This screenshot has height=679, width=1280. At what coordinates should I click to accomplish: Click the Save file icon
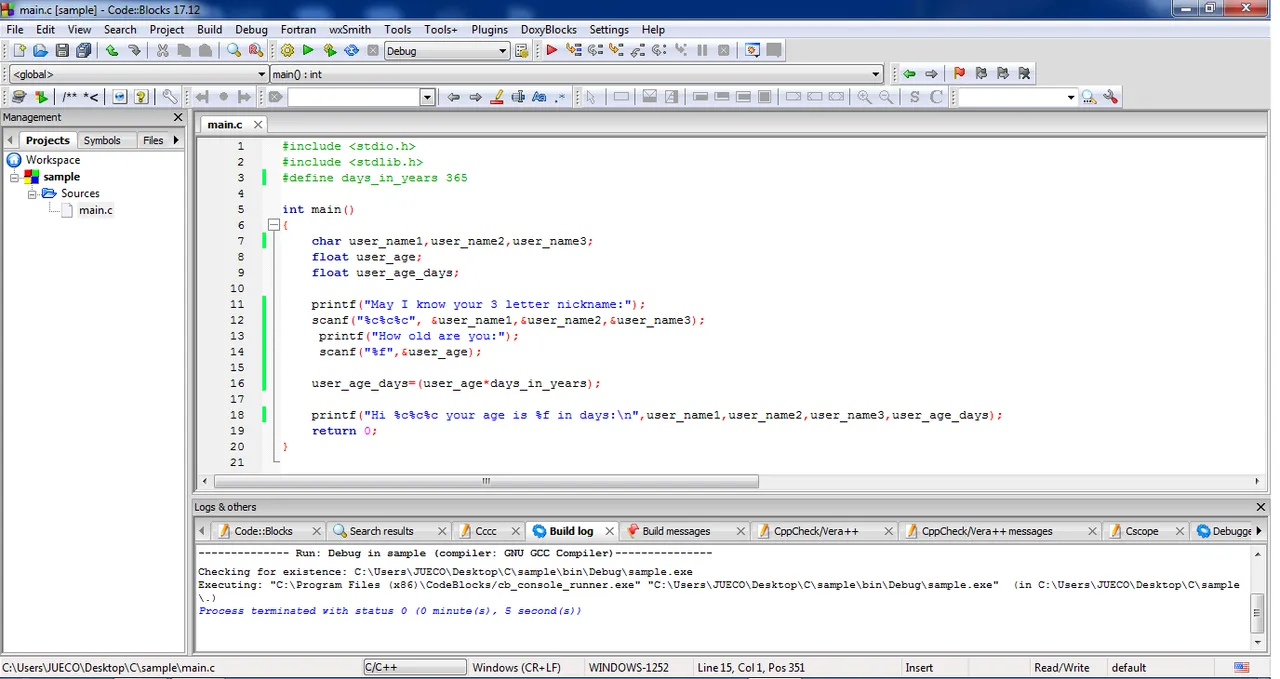pyautogui.click(x=61, y=50)
